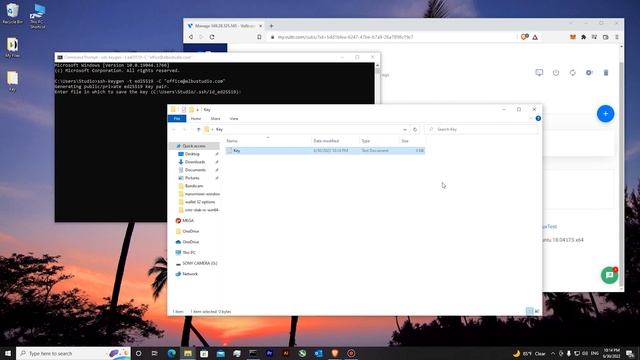Reload the page in the browser
This screenshot has width=640, height=360.
212,37
